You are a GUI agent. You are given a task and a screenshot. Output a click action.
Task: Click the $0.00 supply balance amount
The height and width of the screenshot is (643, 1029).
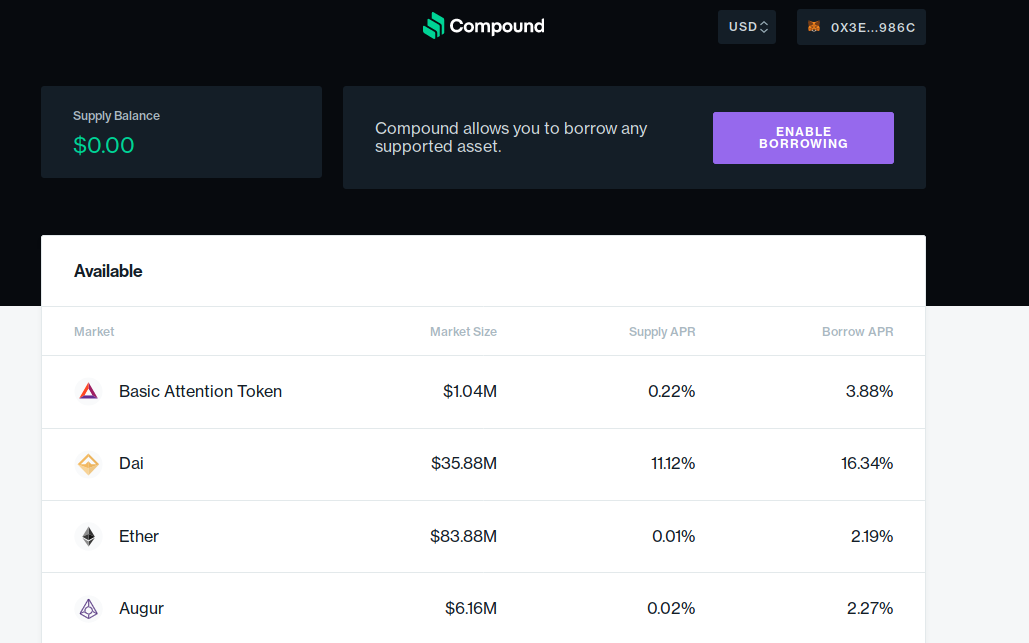[x=104, y=145]
